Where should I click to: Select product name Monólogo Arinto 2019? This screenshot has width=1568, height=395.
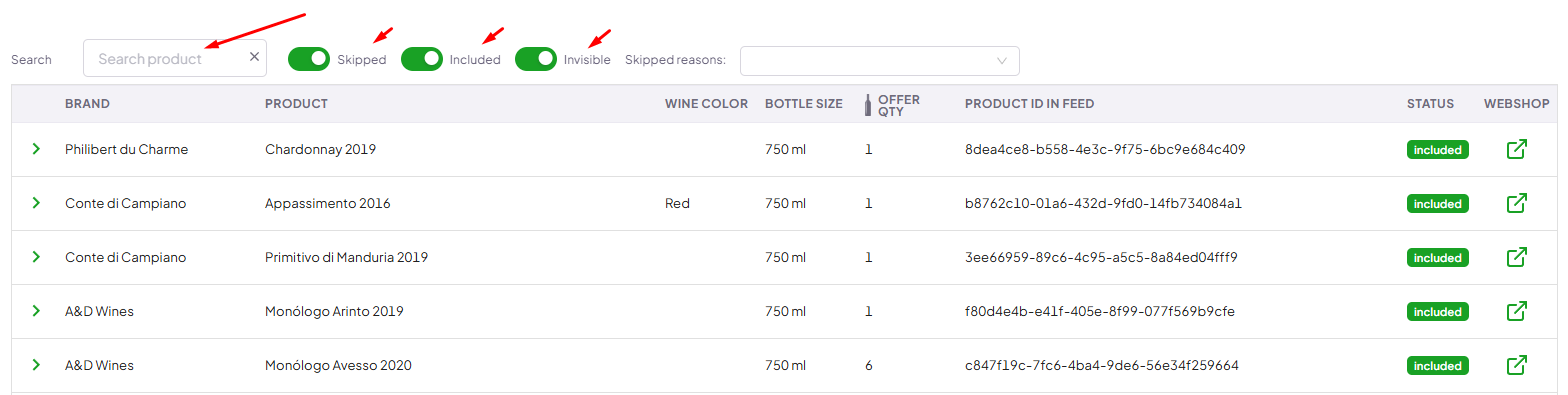tap(334, 311)
